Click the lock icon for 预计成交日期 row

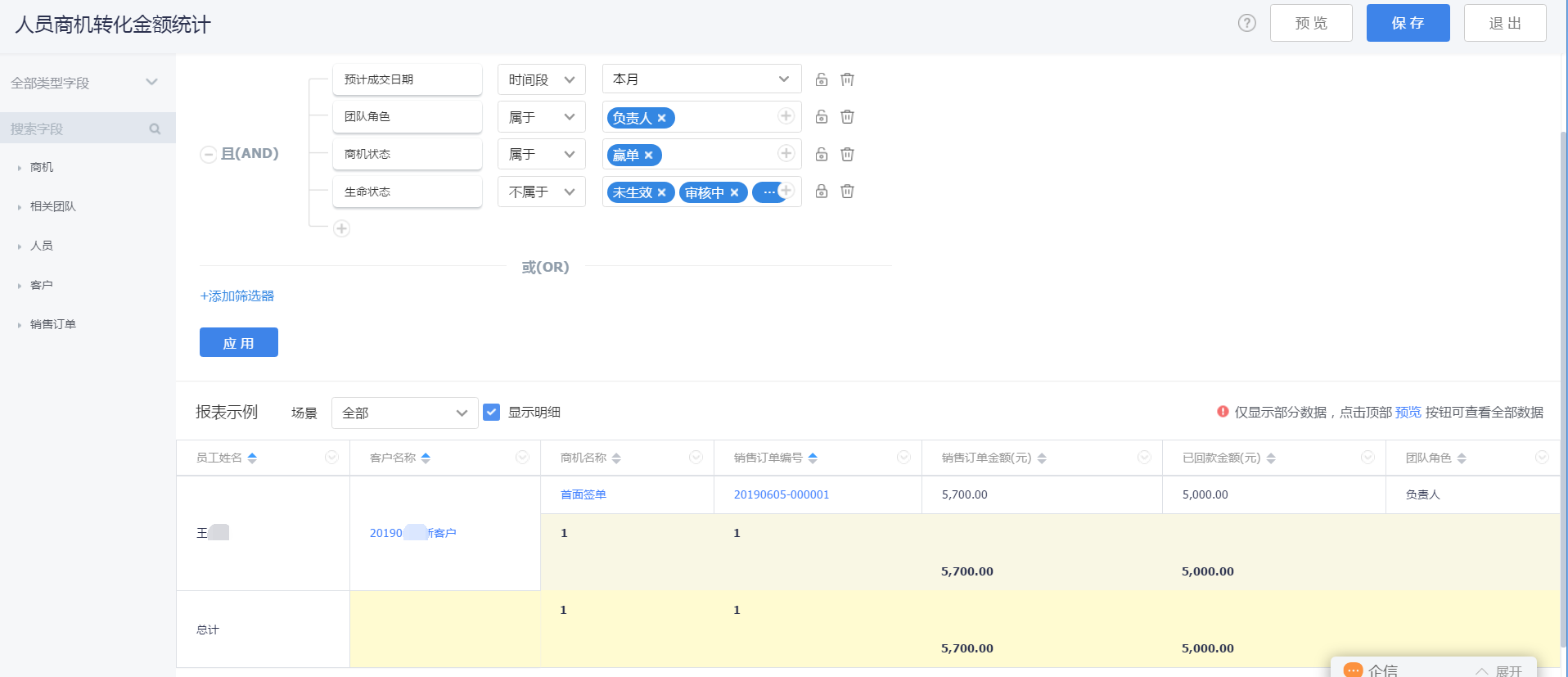(x=822, y=79)
